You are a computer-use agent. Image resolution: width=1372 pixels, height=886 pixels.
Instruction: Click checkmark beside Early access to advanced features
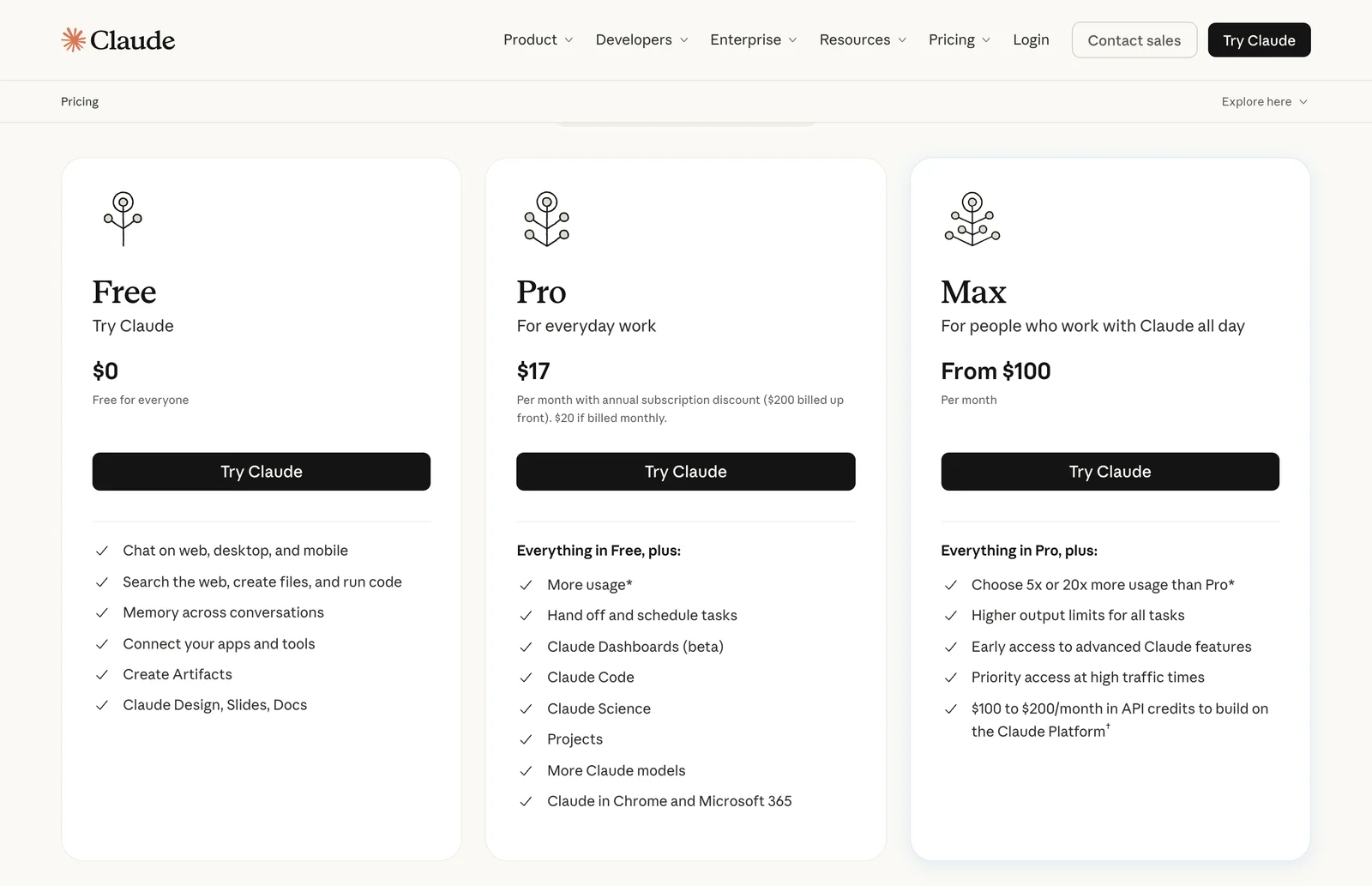point(951,647)
